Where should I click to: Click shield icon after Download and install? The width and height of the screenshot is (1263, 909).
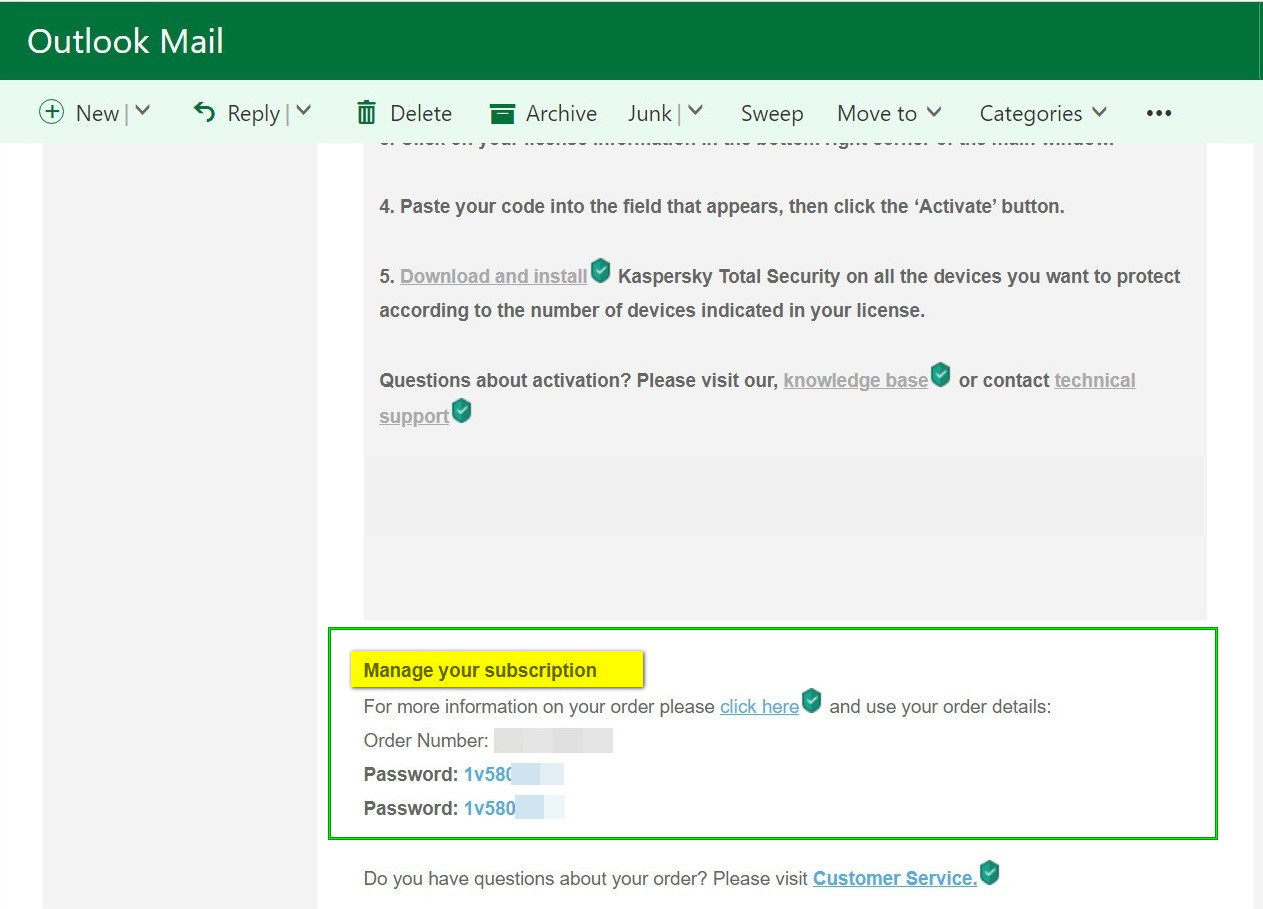click(600, 270)
